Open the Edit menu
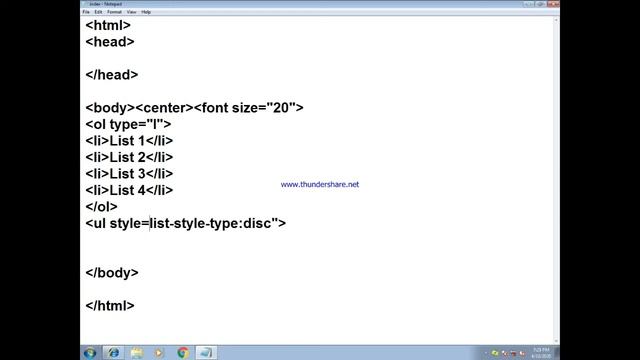Viewport: 640px width, 360px height. tap(98, 12)
